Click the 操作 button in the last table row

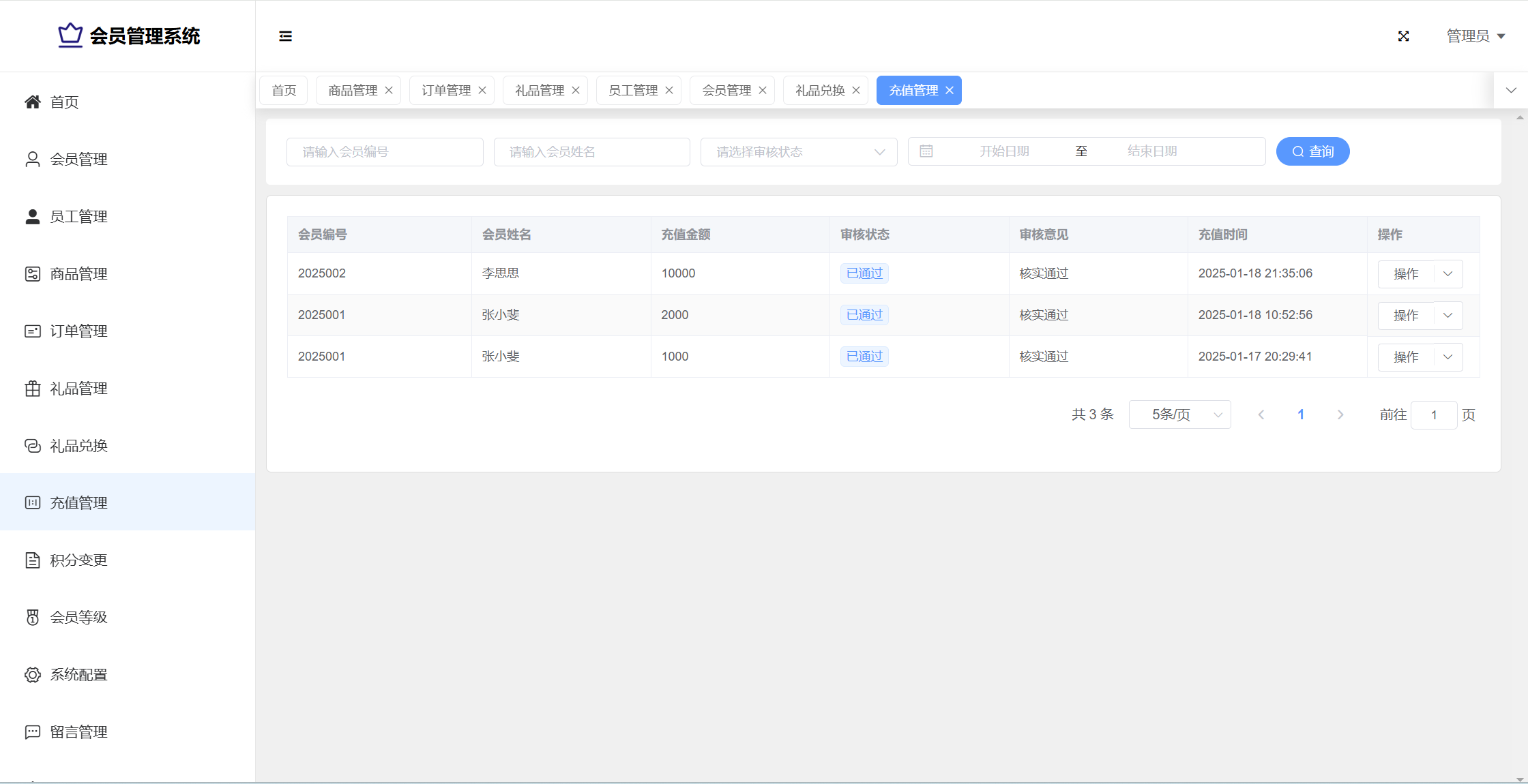pos(1406,357)
